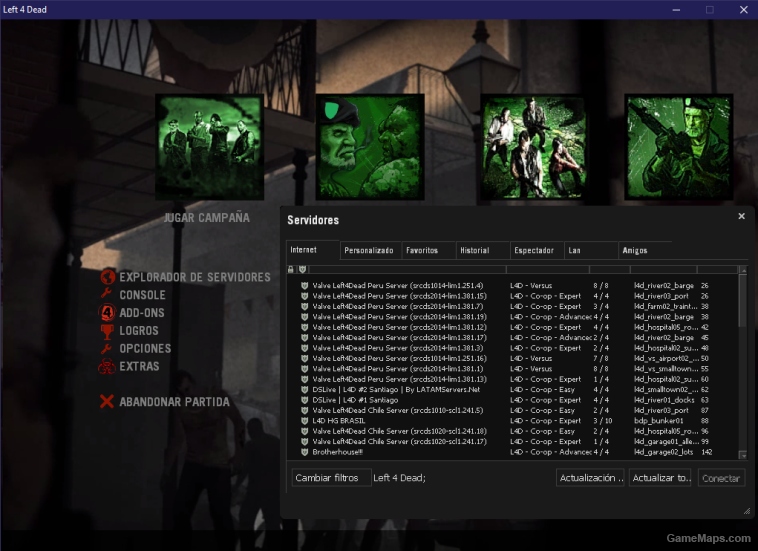Screen dimensions: 758x551
Task: Select DSLive L4D #2 Santiago server row
Action: [x=512, y=390]
